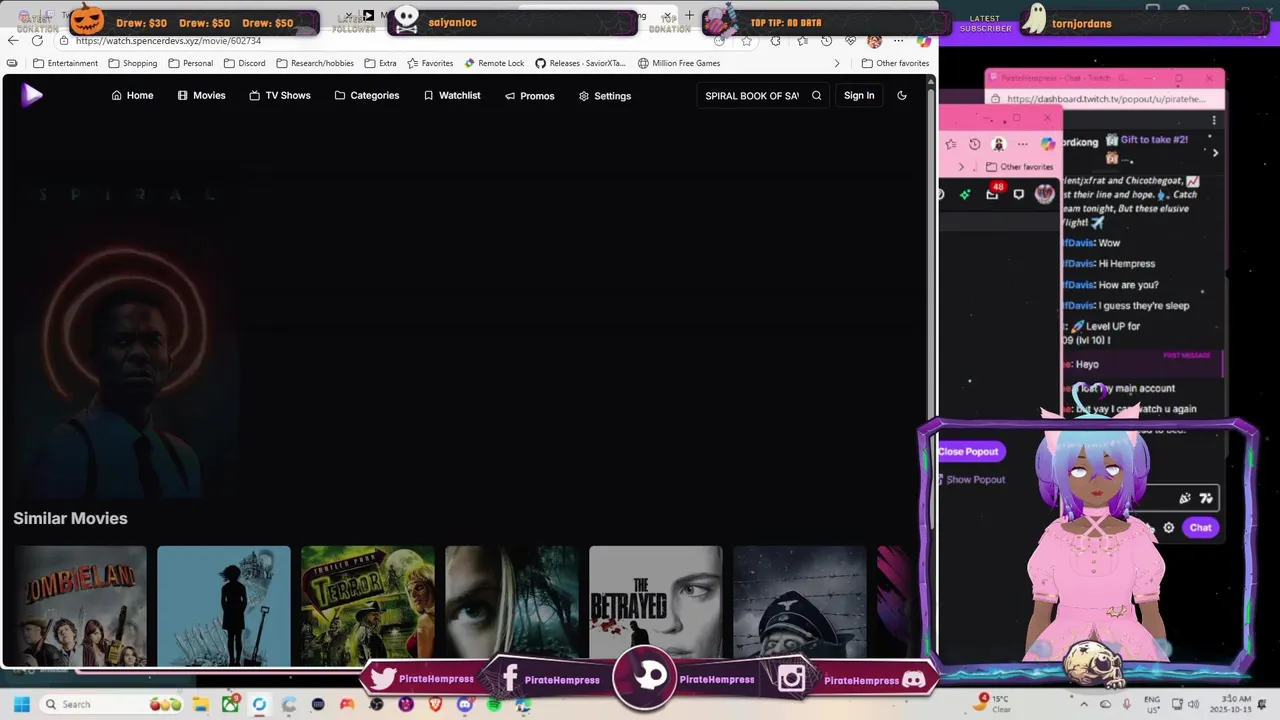Click the star favorite-this-page icon

746,41
